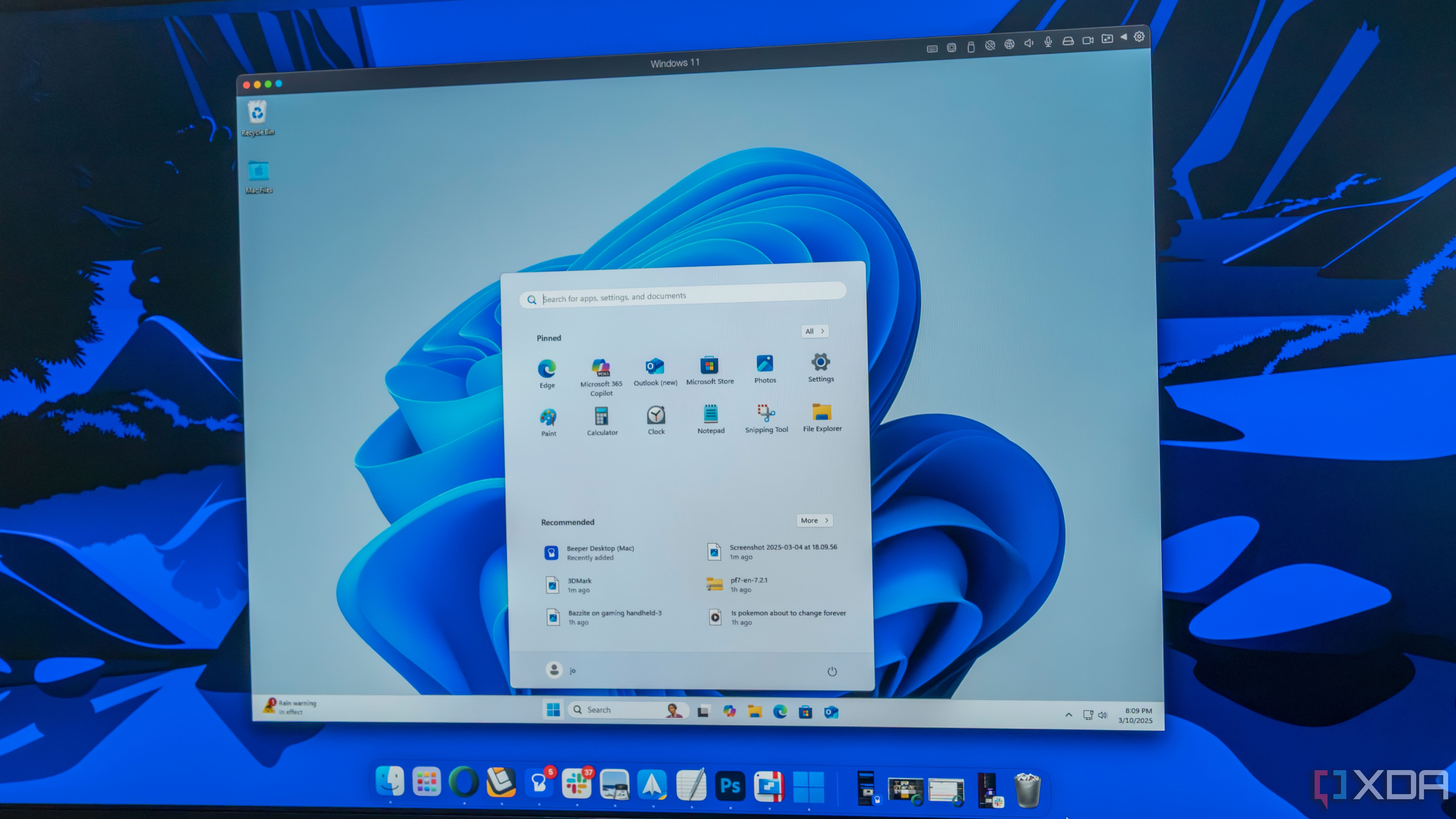Toggle the microphone icon in the Parallels toolbar

coord(1048,42)
